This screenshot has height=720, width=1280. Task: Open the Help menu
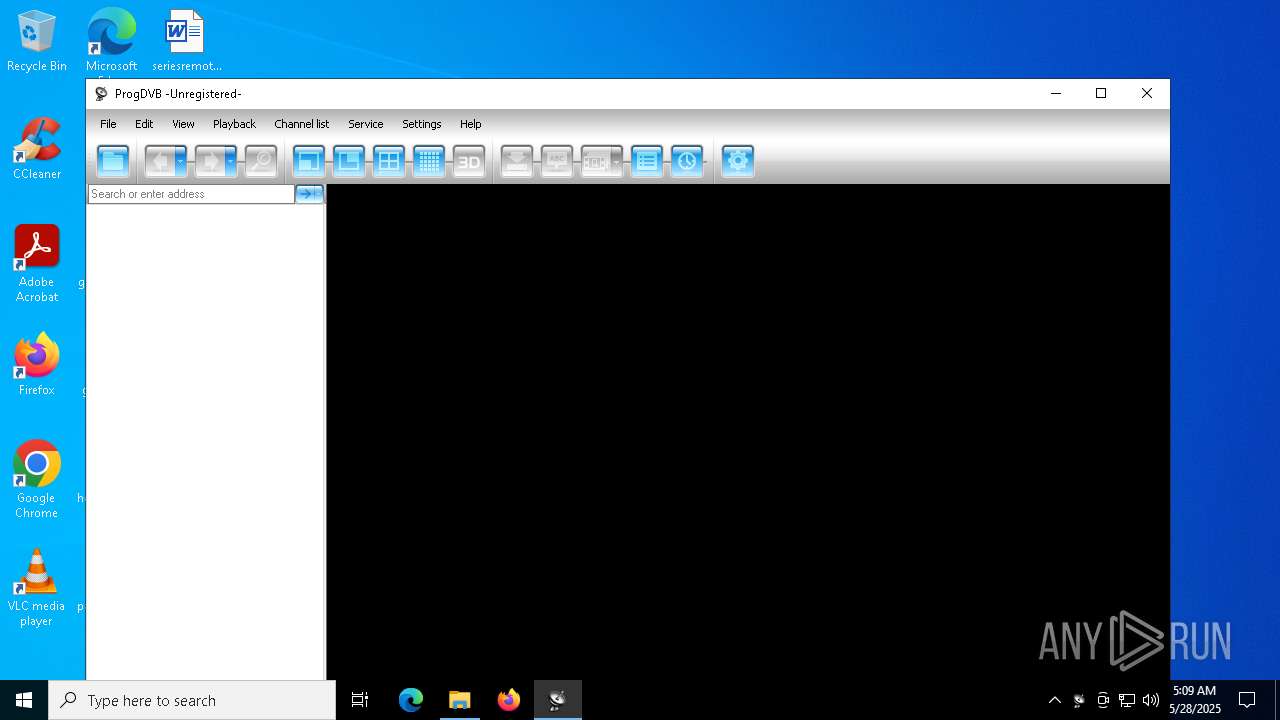coord(470,124)
